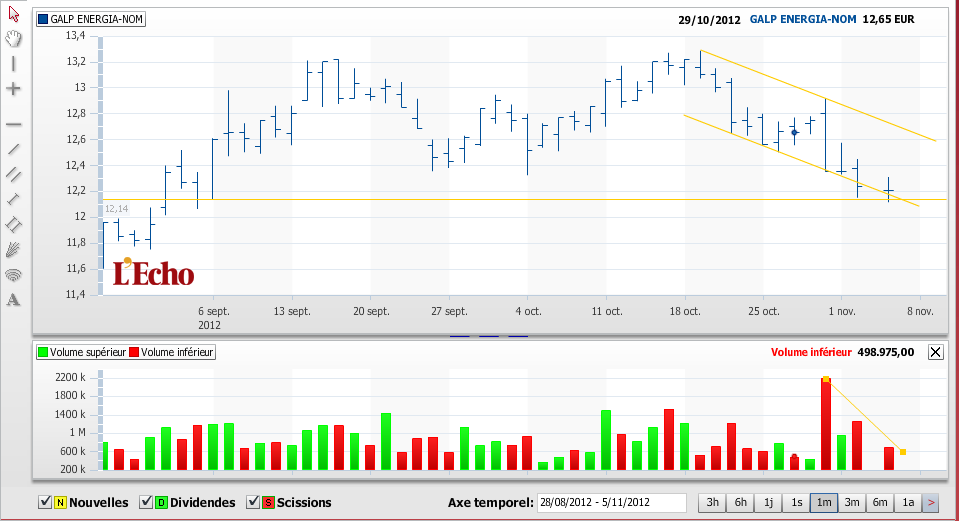Select the 1m time range button
959x521 pixels.
coord(824,503)
